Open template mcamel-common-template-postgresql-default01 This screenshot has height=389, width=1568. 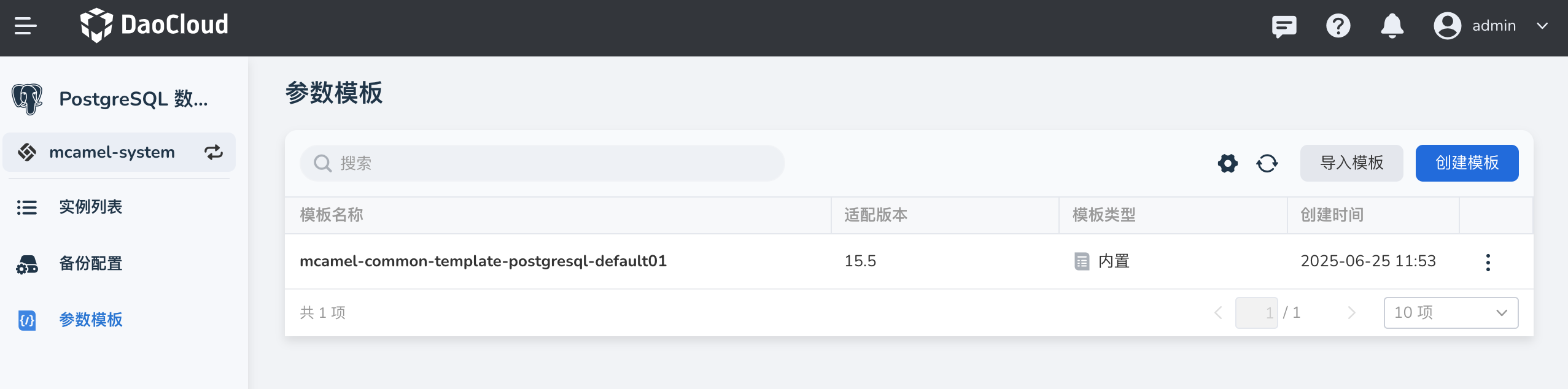[483, 260]
